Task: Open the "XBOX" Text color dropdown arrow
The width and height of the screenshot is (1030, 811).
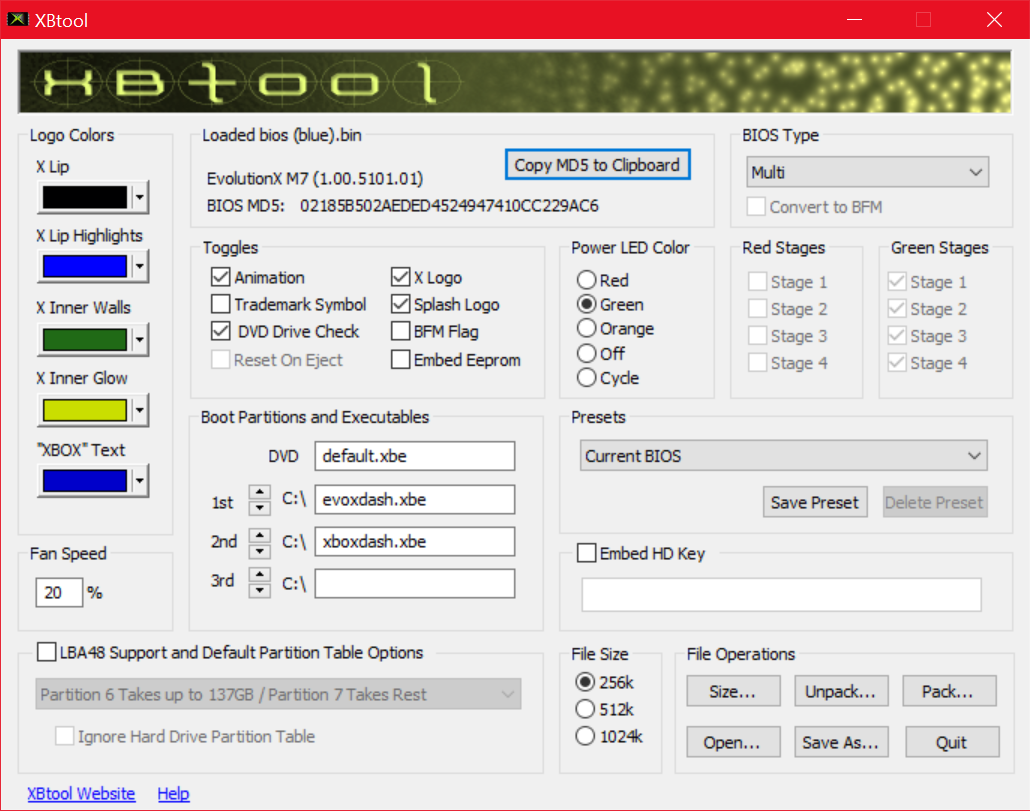Action: (x=139, y=481)
